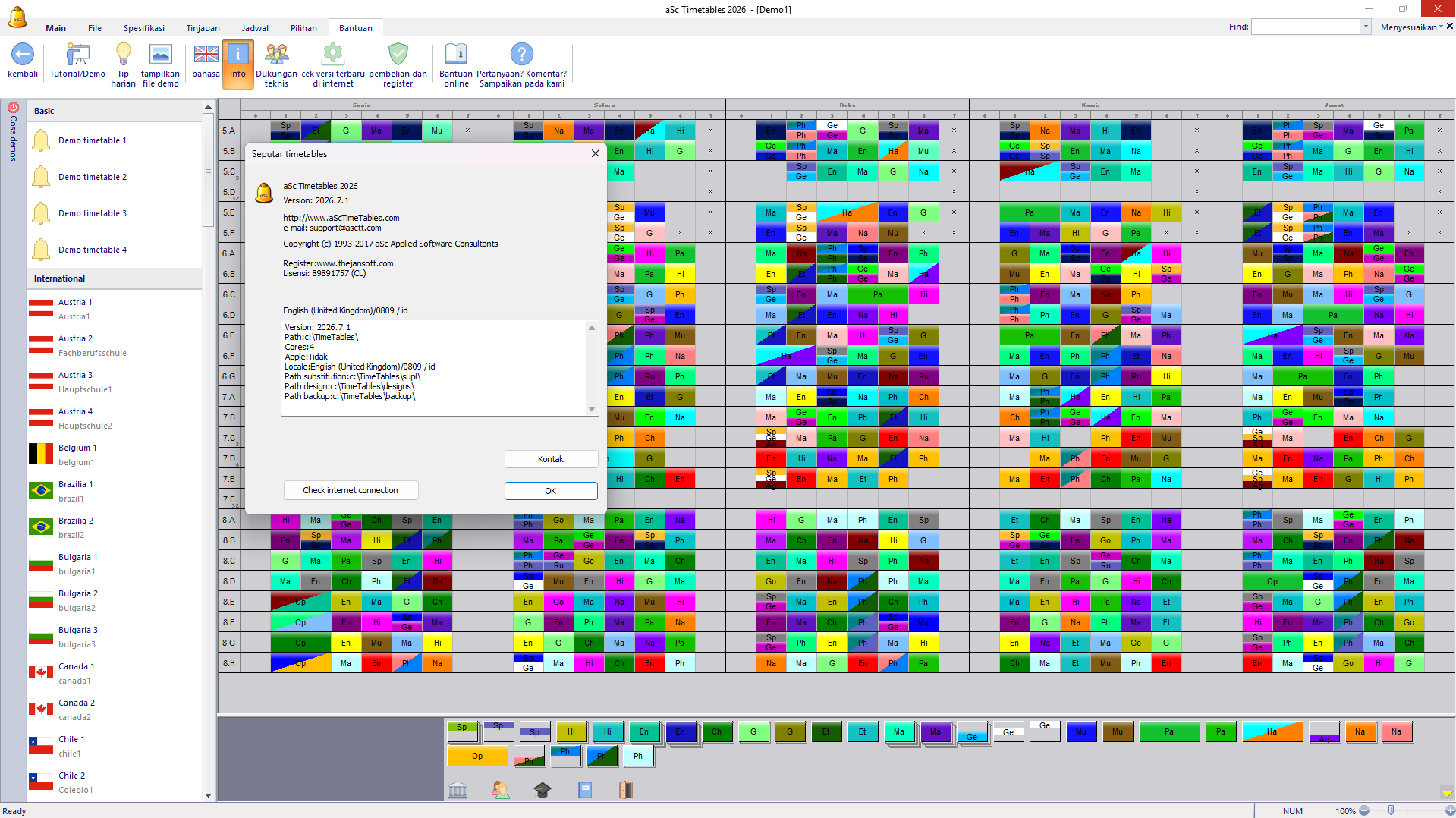The height and width of the screenshot is (818, 1456).
Task: Select the yellow Hi card in unplaced cards
Action: pyautogui.click(x=571, y=731)
